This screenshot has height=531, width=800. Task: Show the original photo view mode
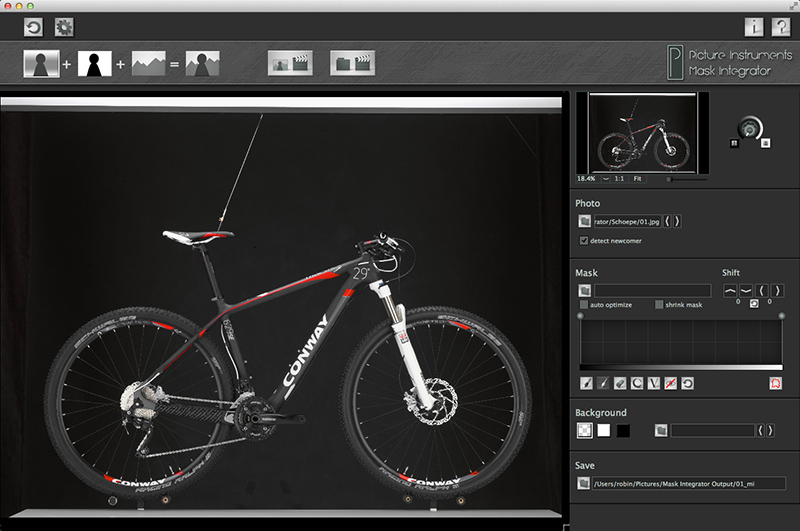pyautogui.click(x=41, y=64)
